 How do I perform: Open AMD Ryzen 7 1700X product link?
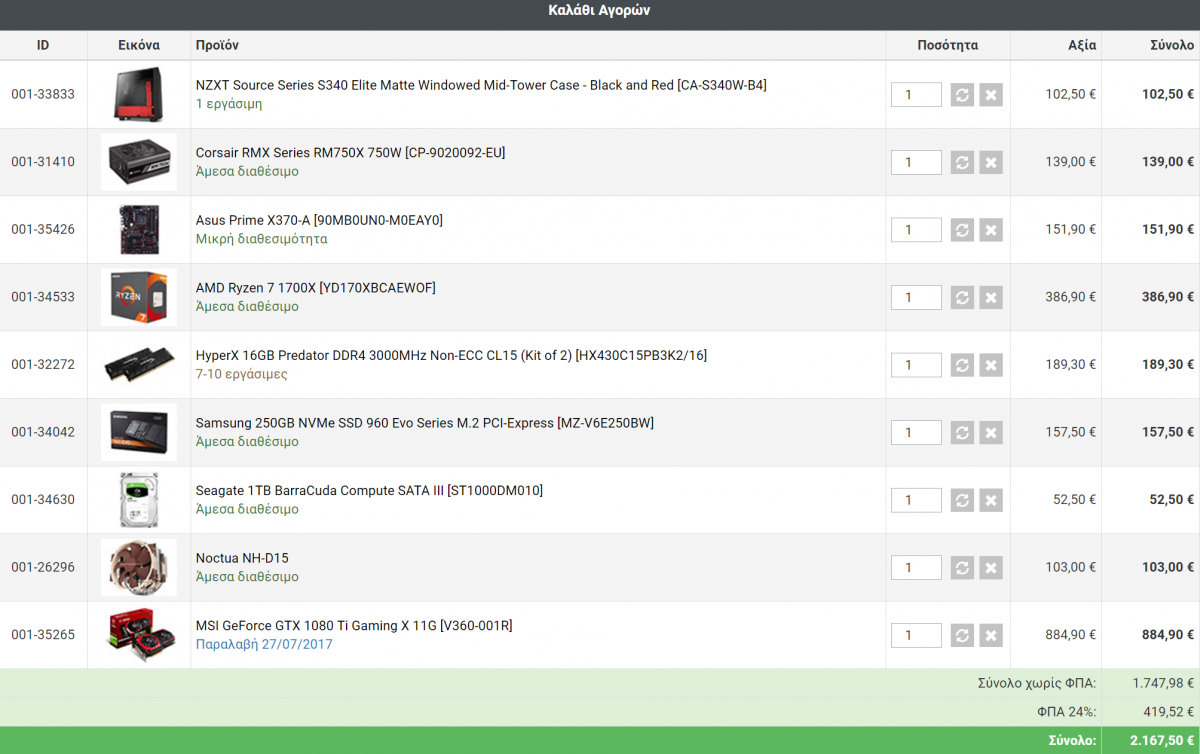[316, 288]
